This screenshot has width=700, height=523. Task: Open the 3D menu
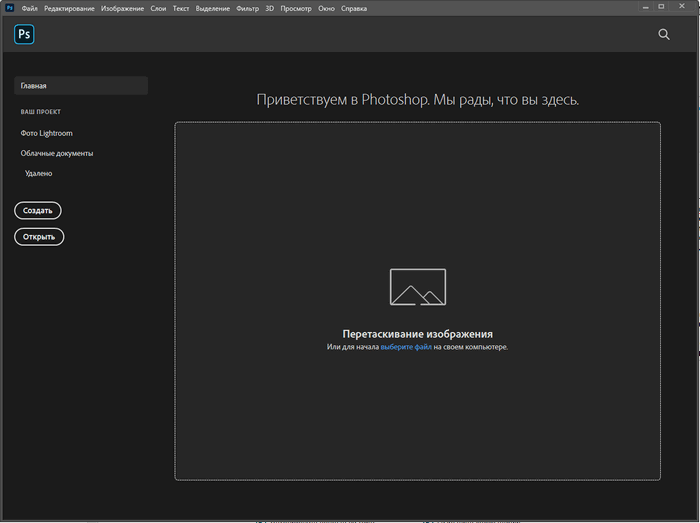[x=270, y=8]
